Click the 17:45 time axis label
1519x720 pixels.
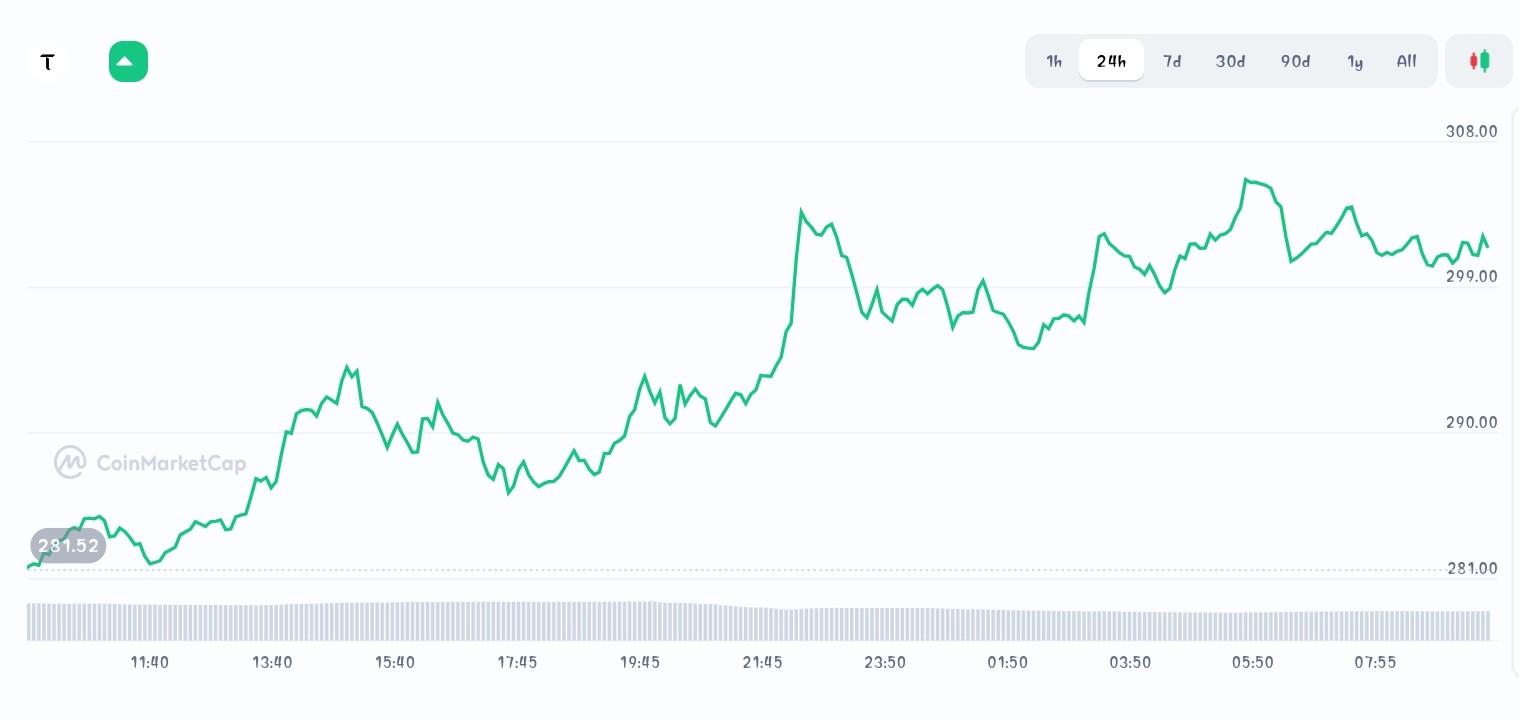[517, 662]
